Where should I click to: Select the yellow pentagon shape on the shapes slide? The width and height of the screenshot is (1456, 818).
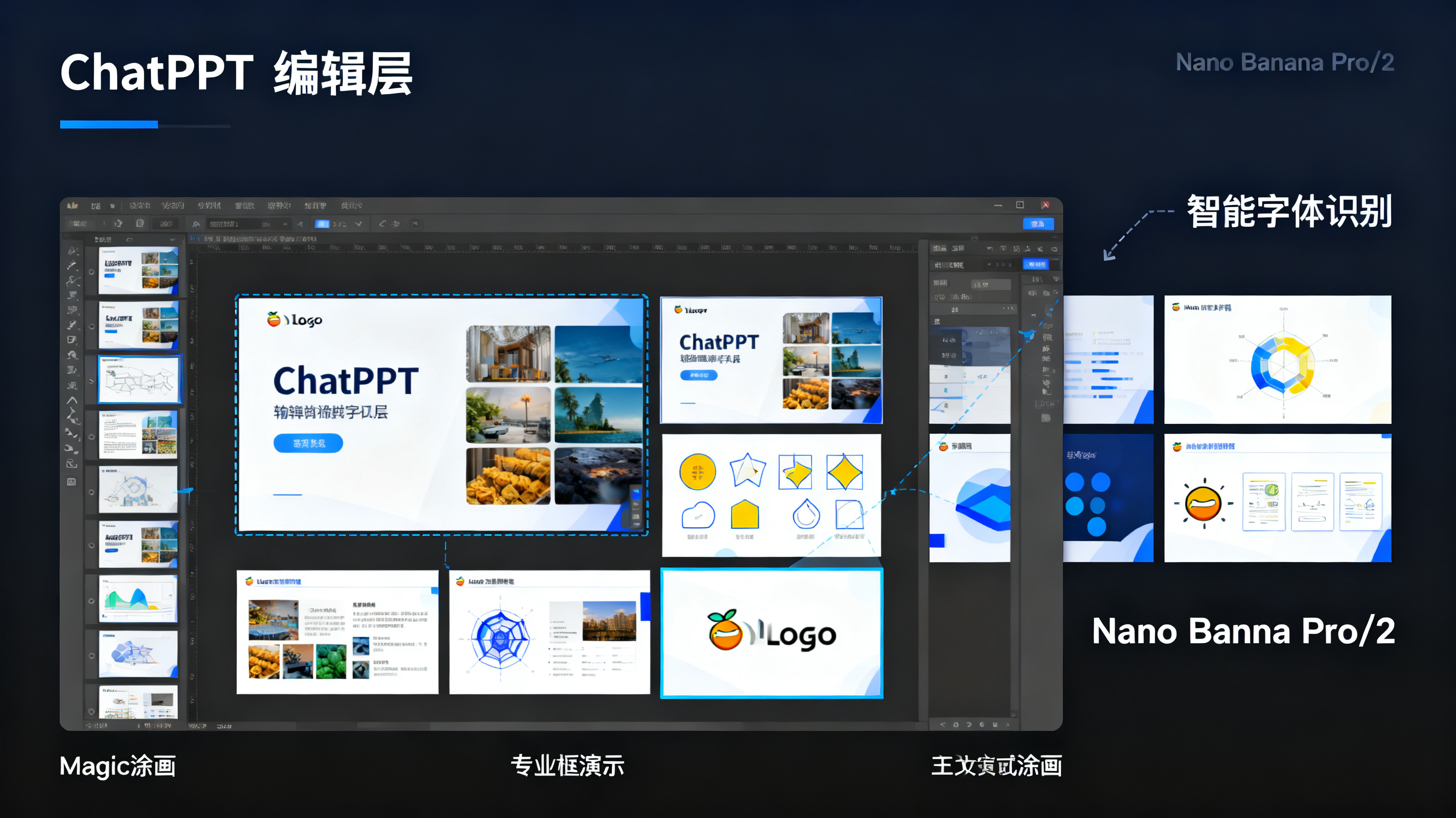tap(745, 514)
